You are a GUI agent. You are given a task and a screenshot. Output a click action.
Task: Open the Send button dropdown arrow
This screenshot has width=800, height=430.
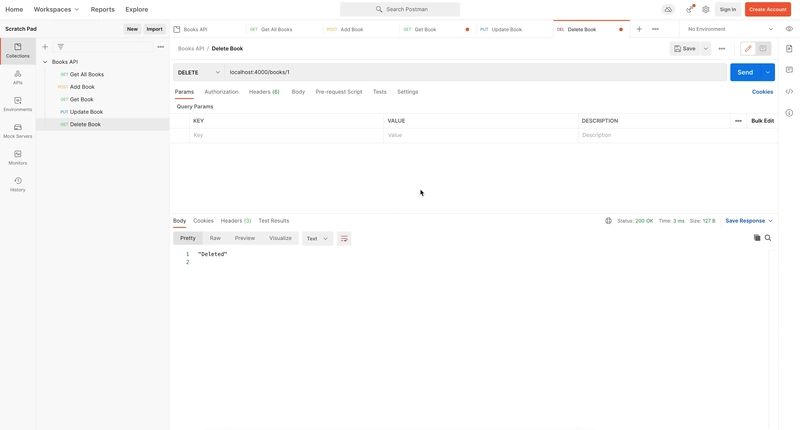click(767, 72)
